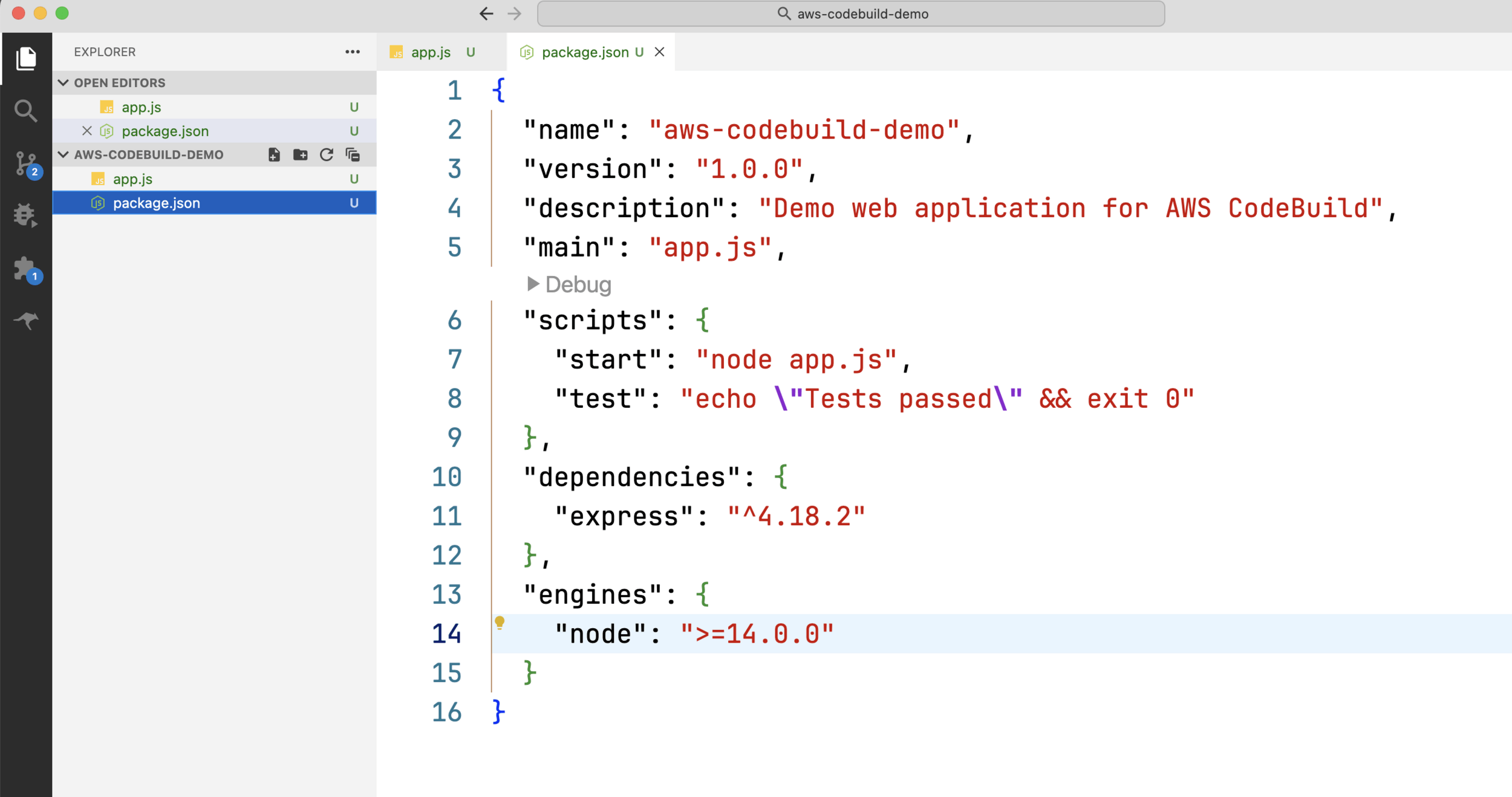
Task: Click the lightbulb quick fix on line 14
Action: tap(500, 622)
